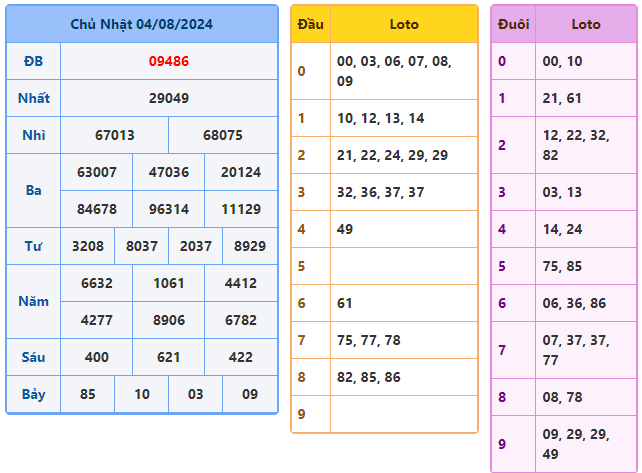Select the Loto header in the purple table
This screenshot has width=642, height=473.
[585, 24]
